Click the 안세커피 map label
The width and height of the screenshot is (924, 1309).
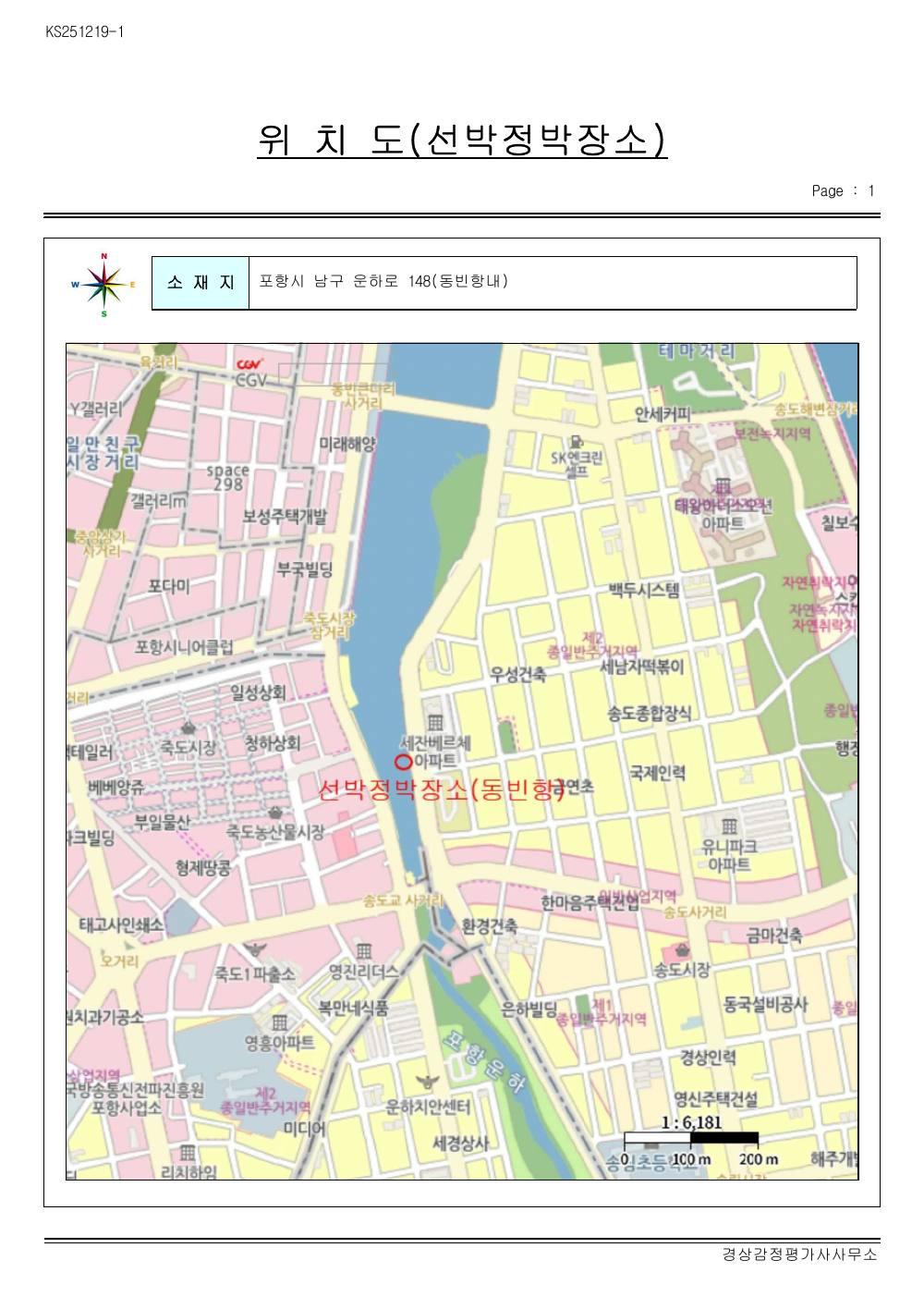[x=662, y=413]
